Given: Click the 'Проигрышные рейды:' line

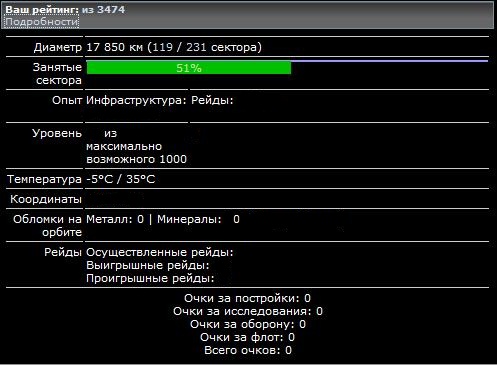Looking at the screenshot, I should click(150, 278).
